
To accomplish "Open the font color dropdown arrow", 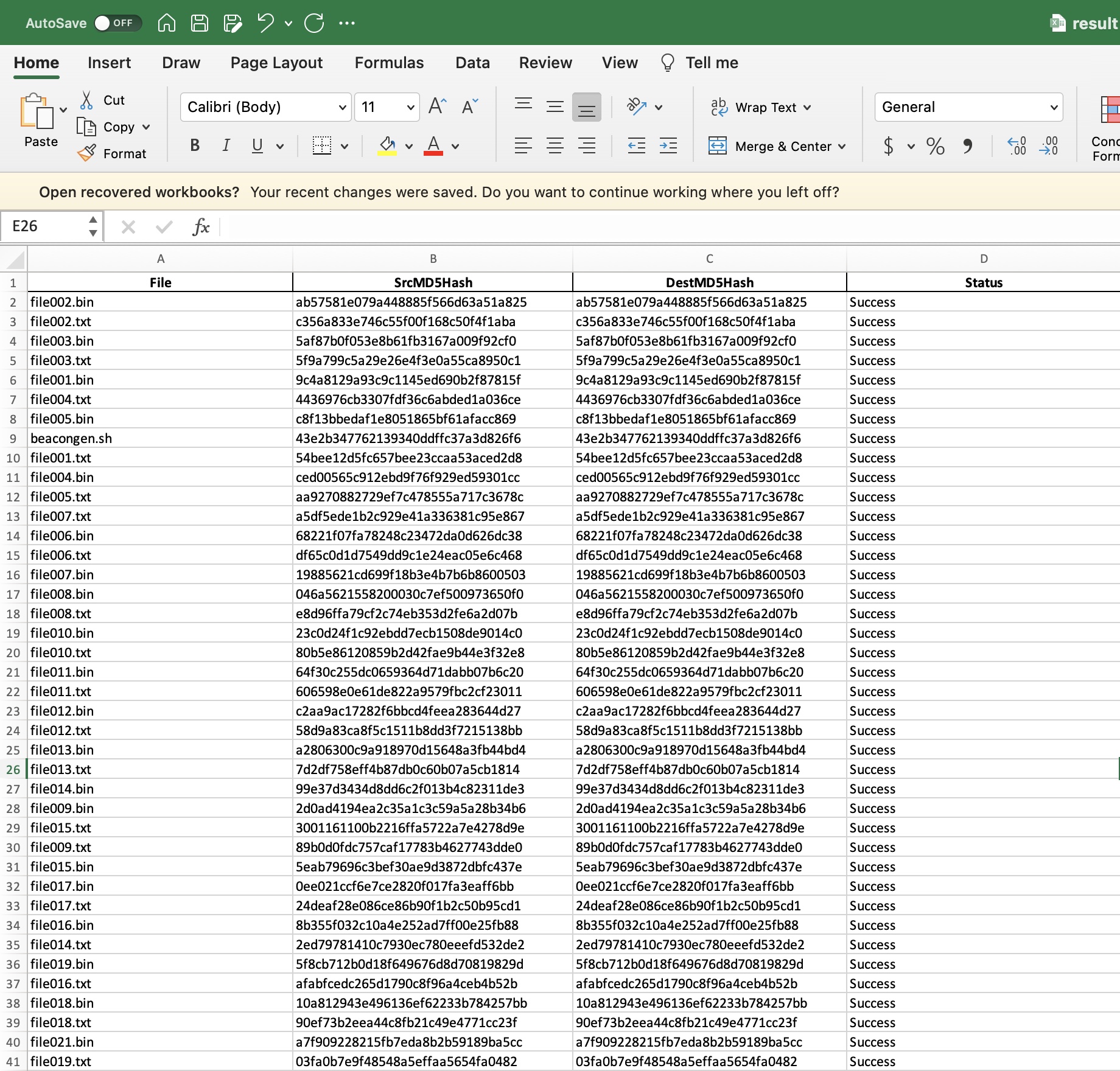I will (455, 146).
